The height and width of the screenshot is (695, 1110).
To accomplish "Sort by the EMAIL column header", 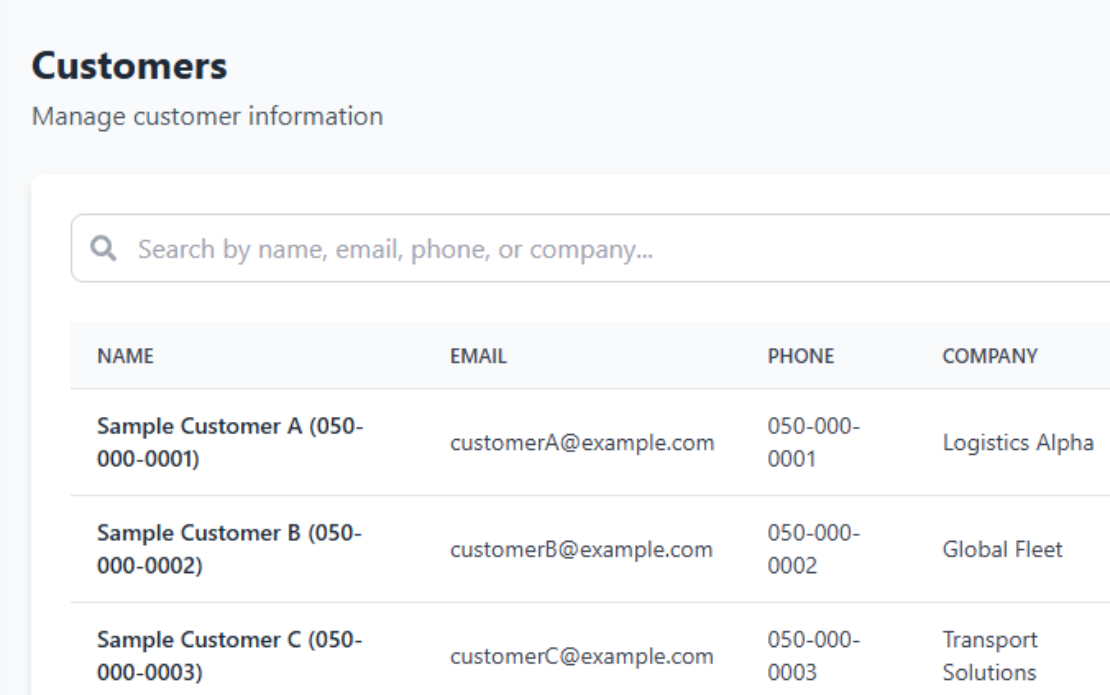I will (x=479, y=356).
